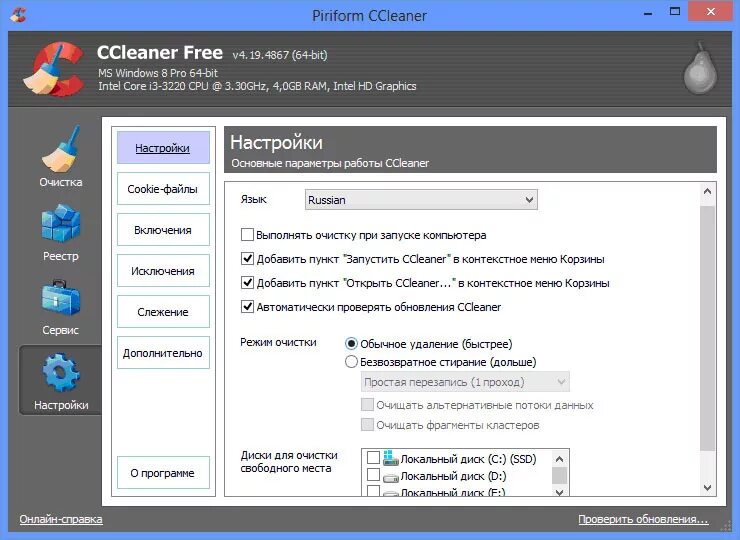Open the Простая перезапись (1 проход) dropdown
Viewport: 740px width, 540px height.
(465, 382)
